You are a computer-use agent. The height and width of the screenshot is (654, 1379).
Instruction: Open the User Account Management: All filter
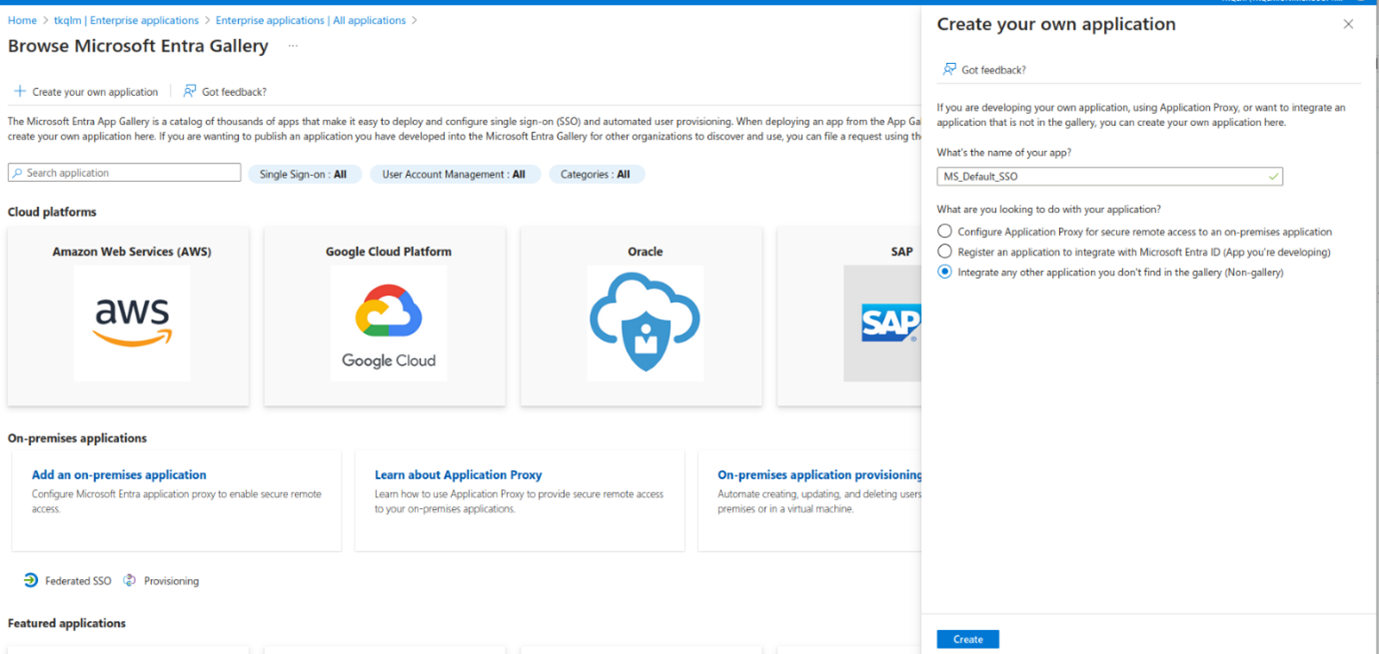454,174
